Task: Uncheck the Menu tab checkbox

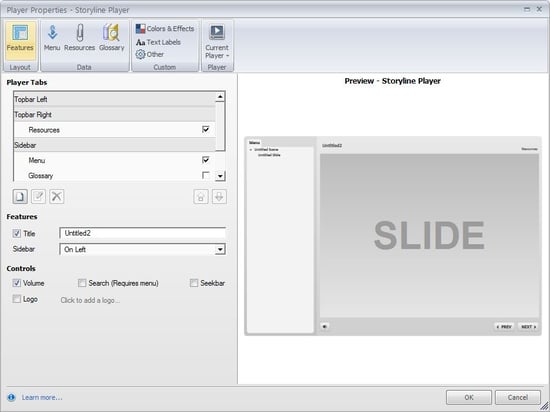Action: click(206, 160)
